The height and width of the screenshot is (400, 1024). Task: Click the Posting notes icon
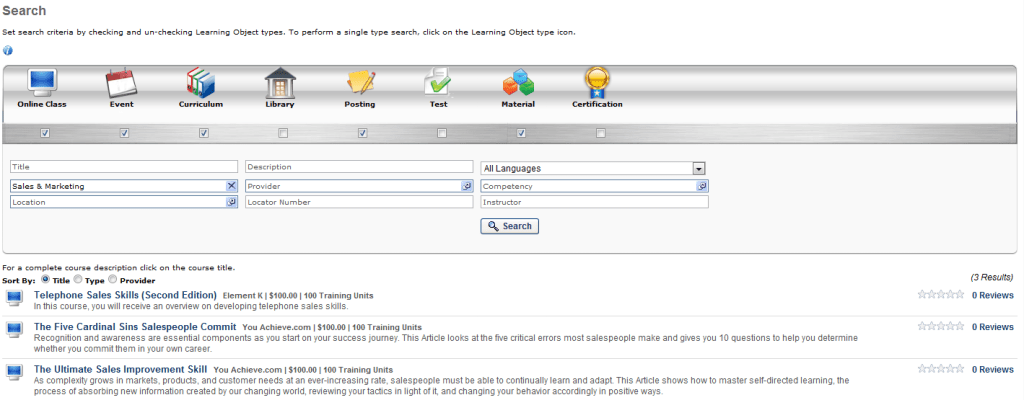tap(360, 82)
